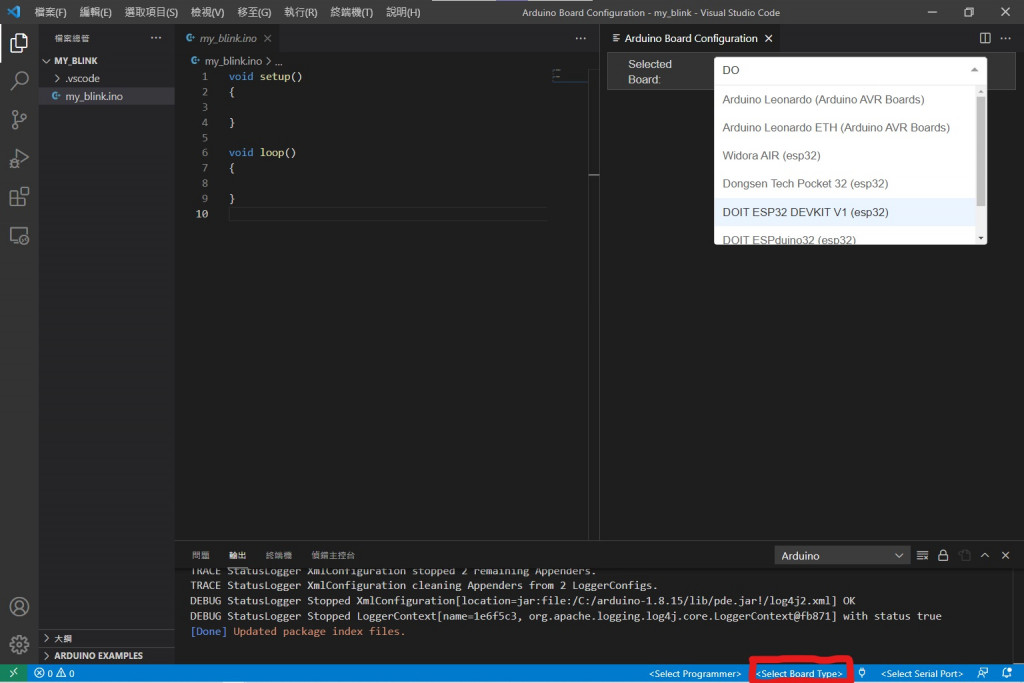Choose Arduino Leonardo (Arduino AVR Boards)
The width and height of the screenshot is (1024, 683).
coord(845,99)
